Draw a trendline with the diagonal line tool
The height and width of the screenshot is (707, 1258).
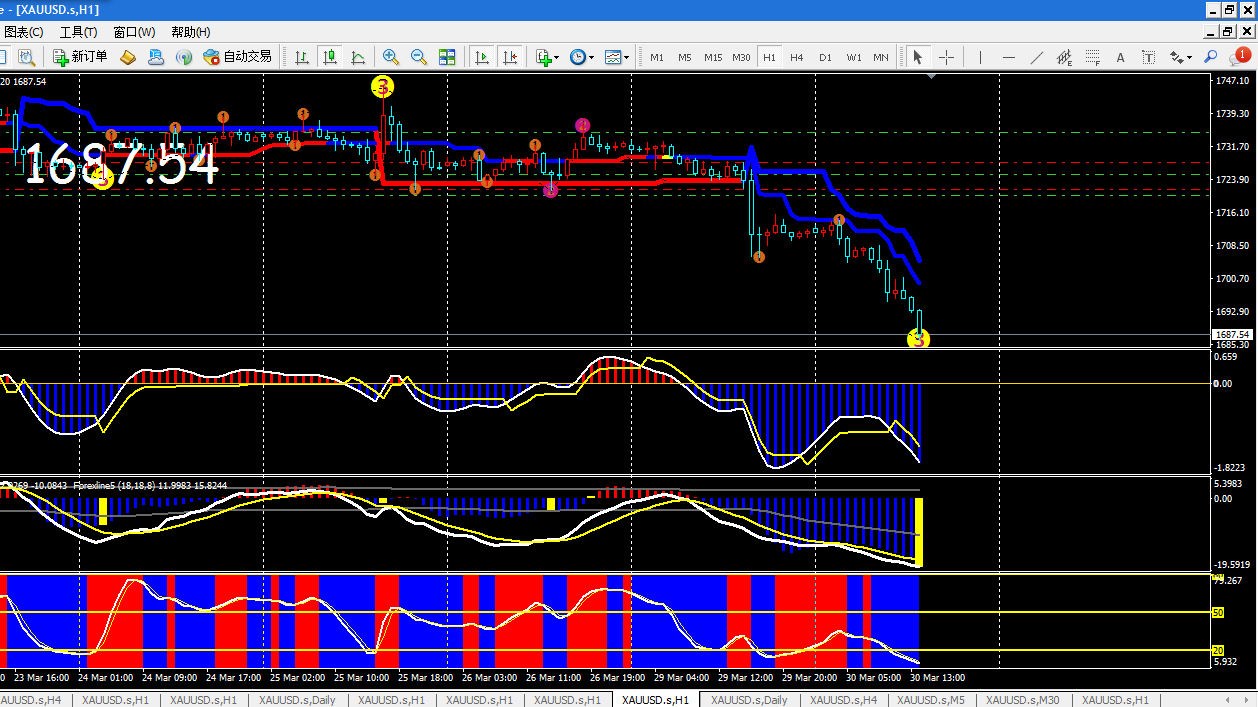pos(1037,57)
